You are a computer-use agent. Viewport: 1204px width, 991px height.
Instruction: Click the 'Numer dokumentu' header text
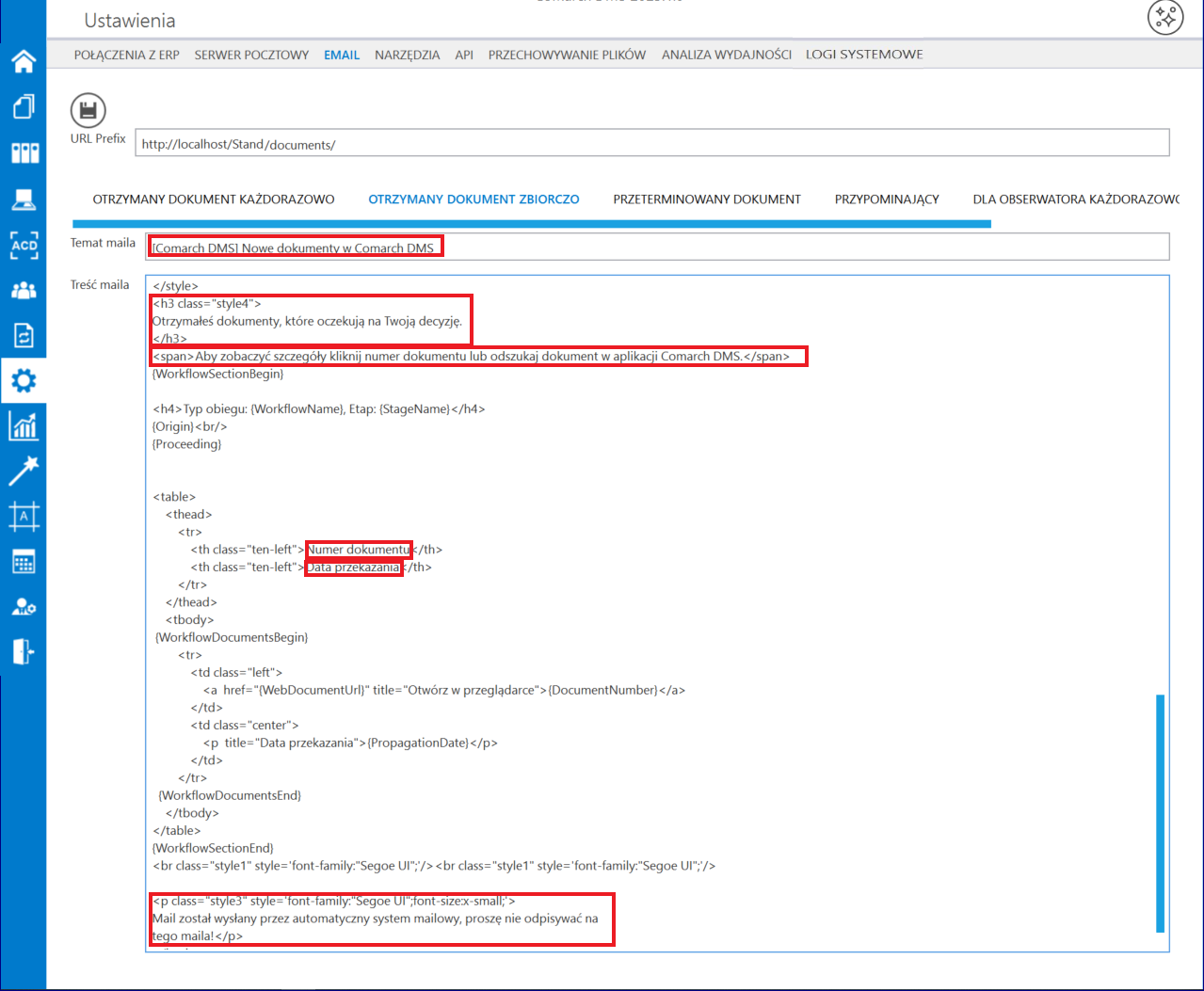coord(359,550)
